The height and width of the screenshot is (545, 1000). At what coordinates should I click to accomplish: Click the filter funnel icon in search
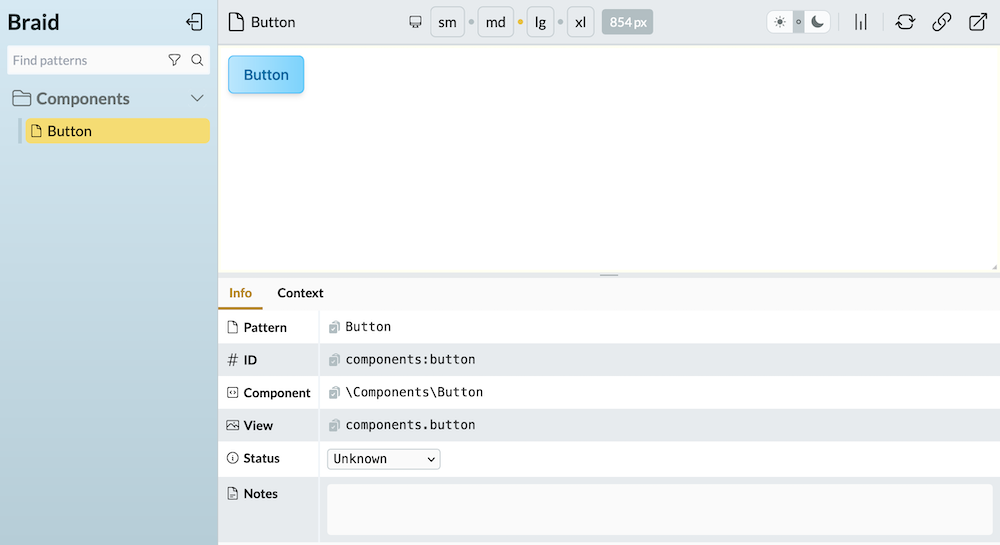174,60
